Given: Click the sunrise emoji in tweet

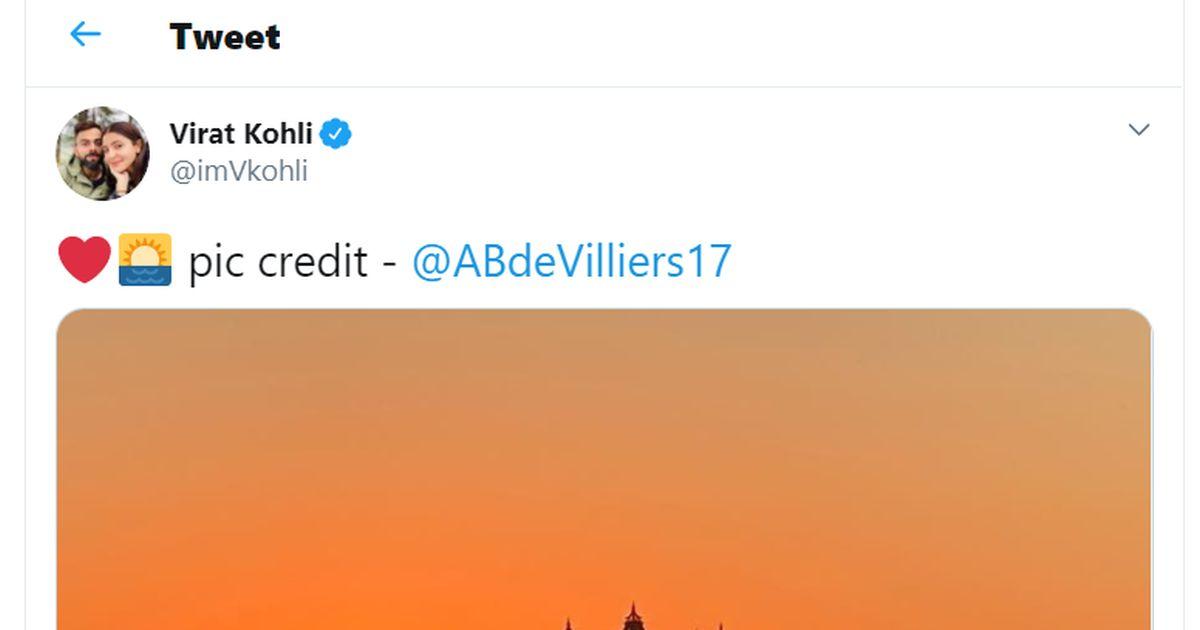Looking at the screenshot, I should point(146,260).
